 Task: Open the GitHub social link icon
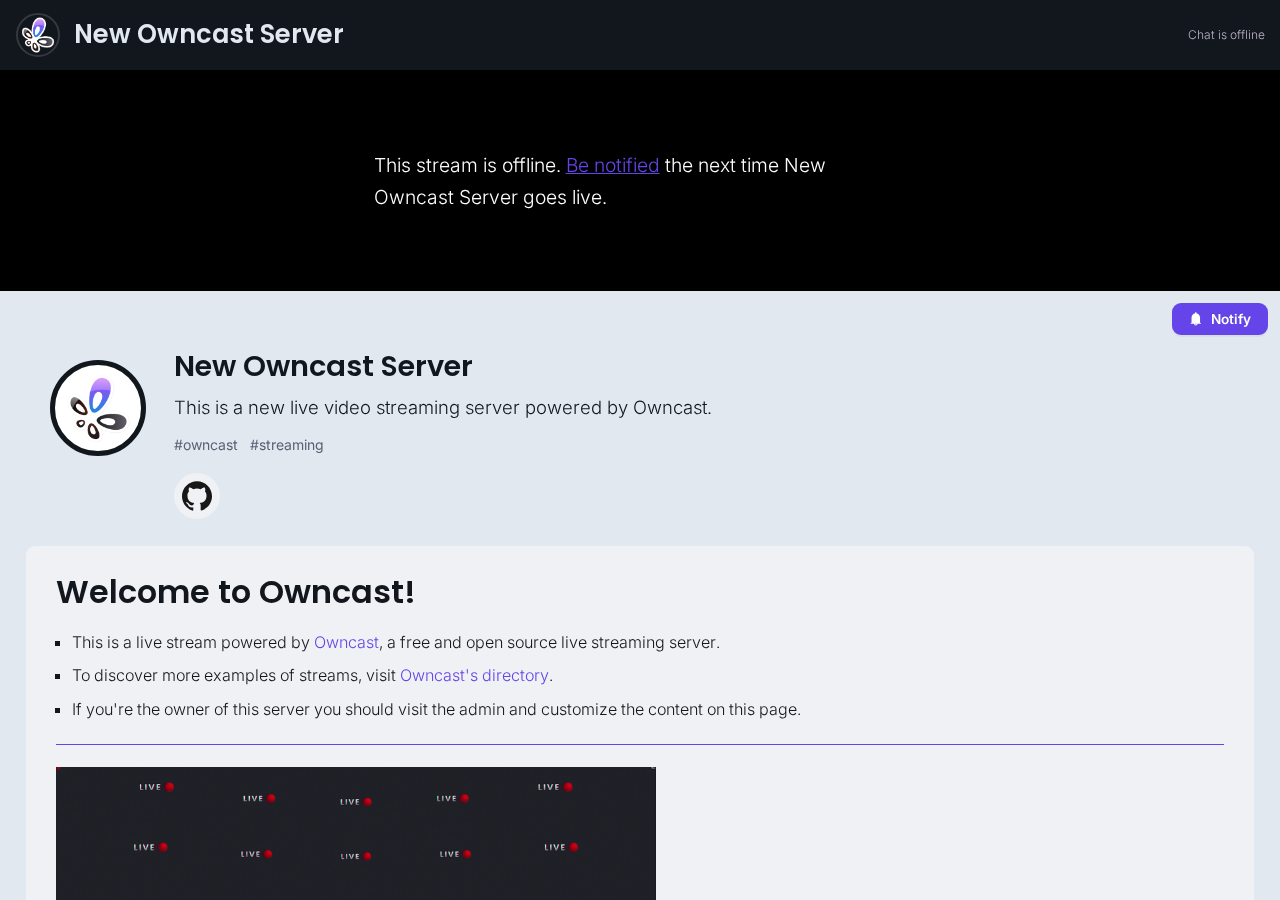point(197,496)
